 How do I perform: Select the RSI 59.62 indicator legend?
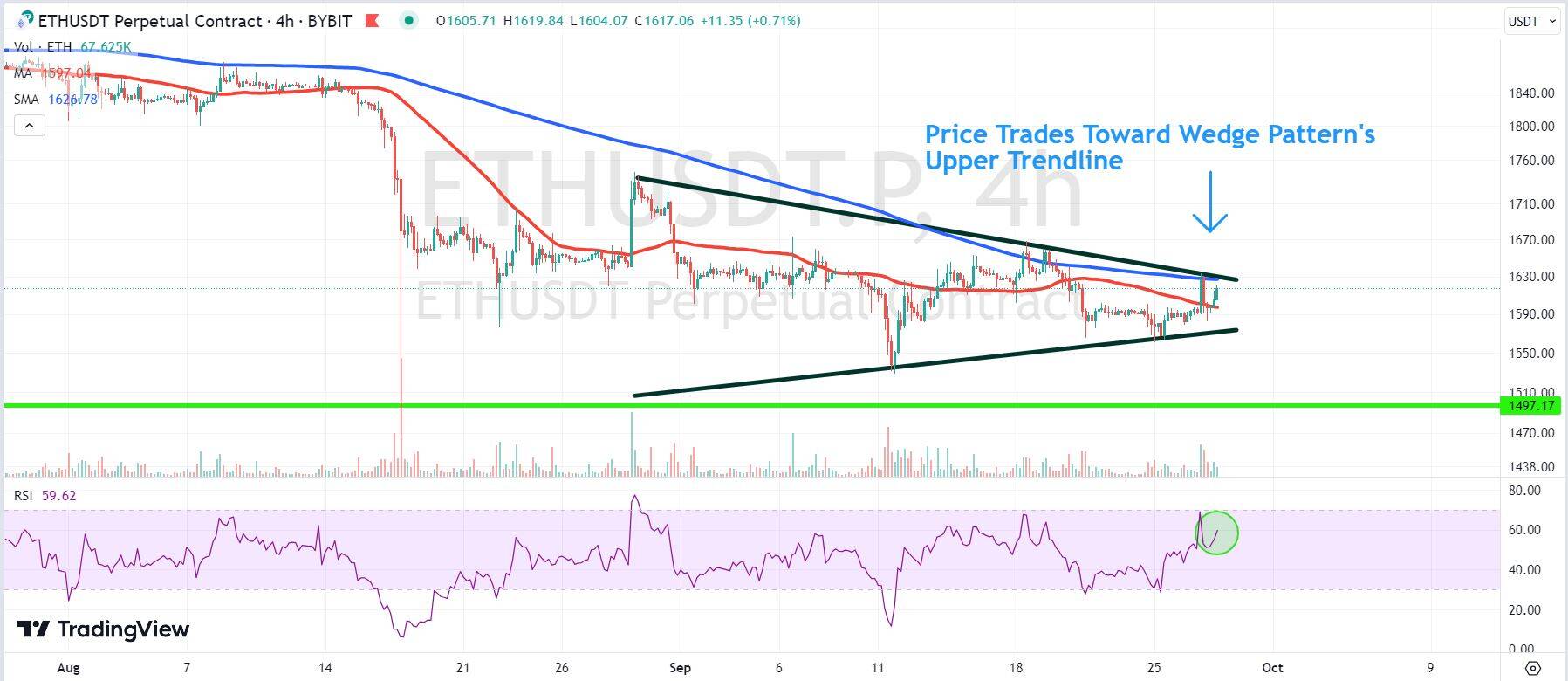45,495
